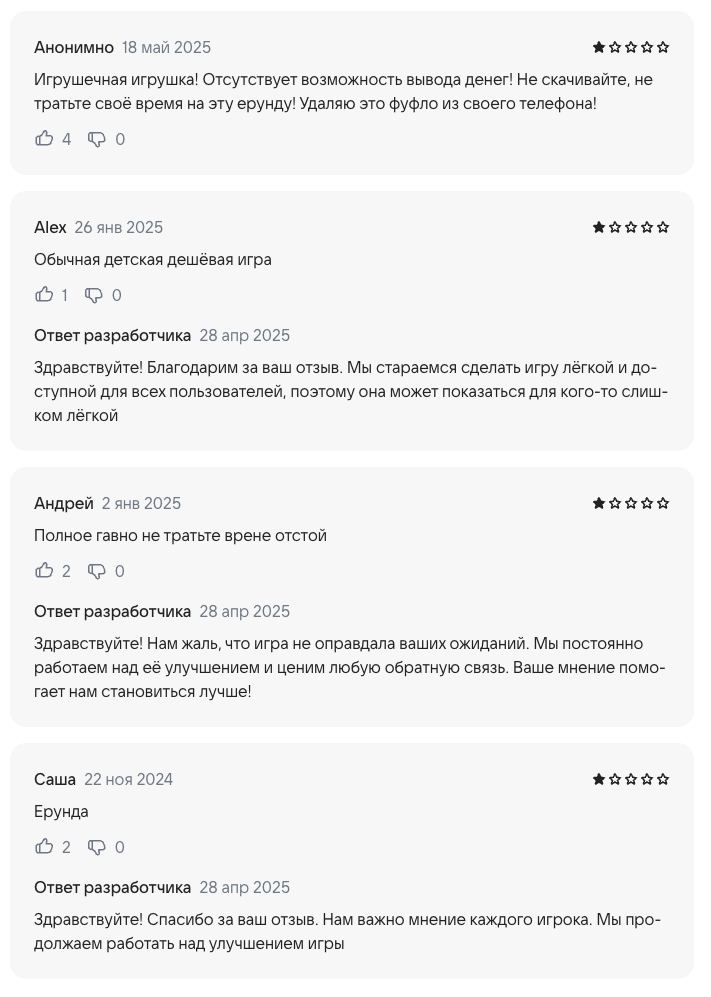Open the author name Саша
Screen dimensions: 711x997
click(x=55, y=779)
